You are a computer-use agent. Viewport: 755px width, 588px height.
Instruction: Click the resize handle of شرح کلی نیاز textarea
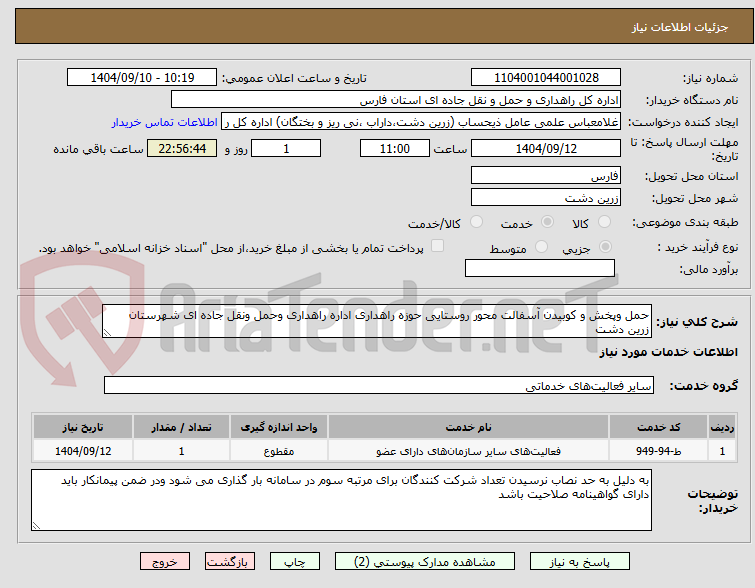coord(107,333)
